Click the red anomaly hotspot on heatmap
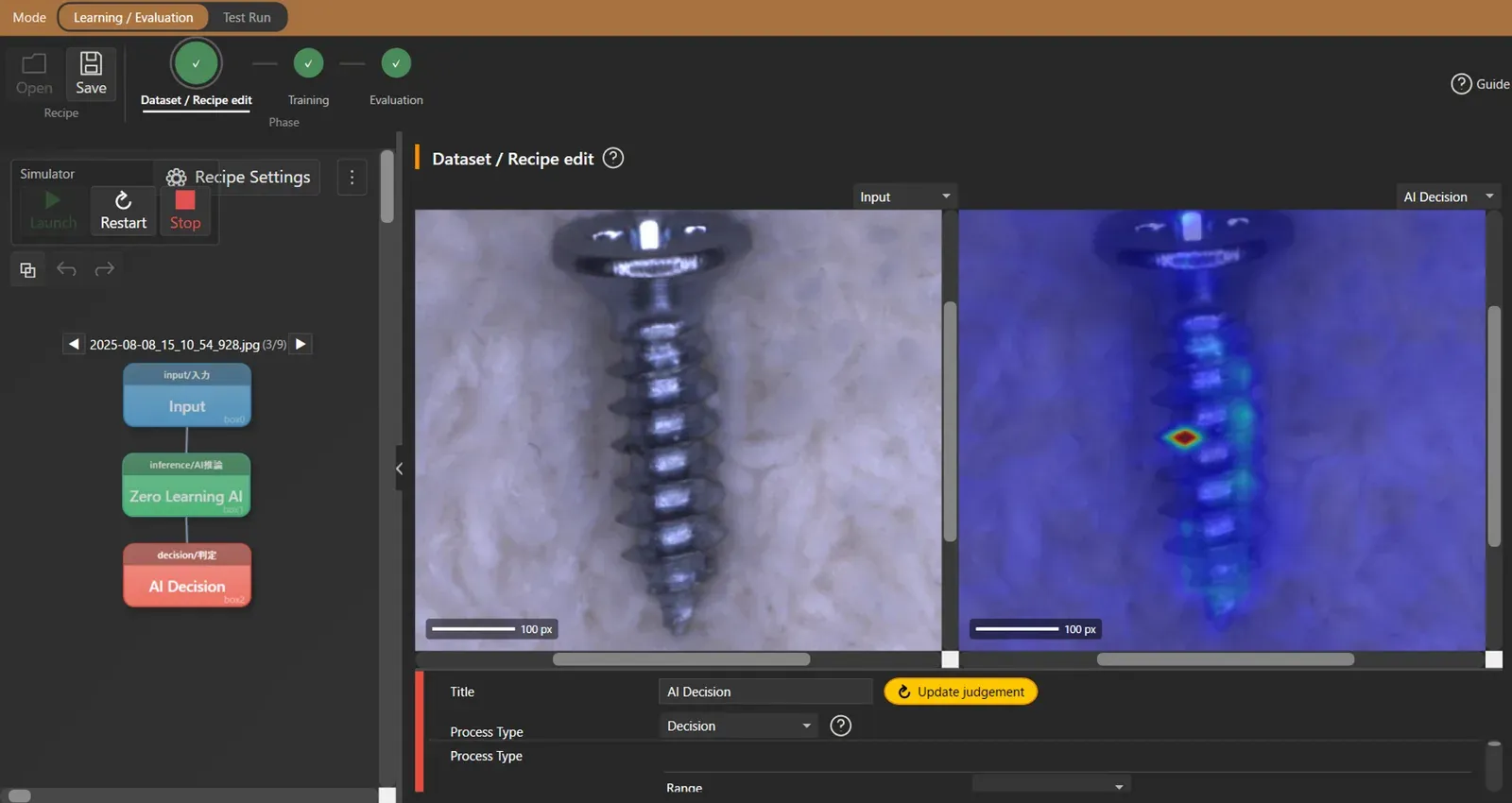The image size is (1512, 803). click(1183, 436)
